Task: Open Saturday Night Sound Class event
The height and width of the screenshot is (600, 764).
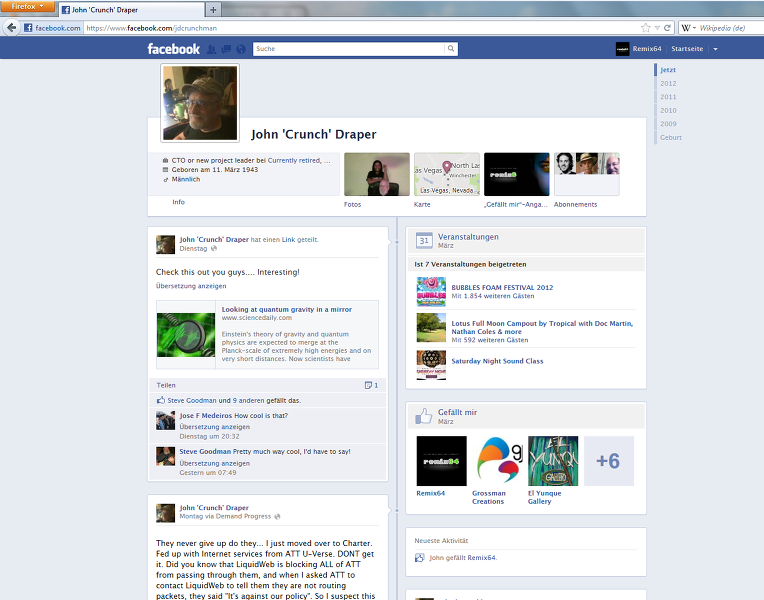Action: coord(497,361)
